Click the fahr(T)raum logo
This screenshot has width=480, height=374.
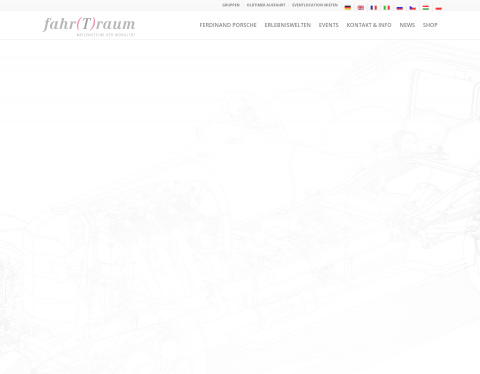click(x=89, y=26)
